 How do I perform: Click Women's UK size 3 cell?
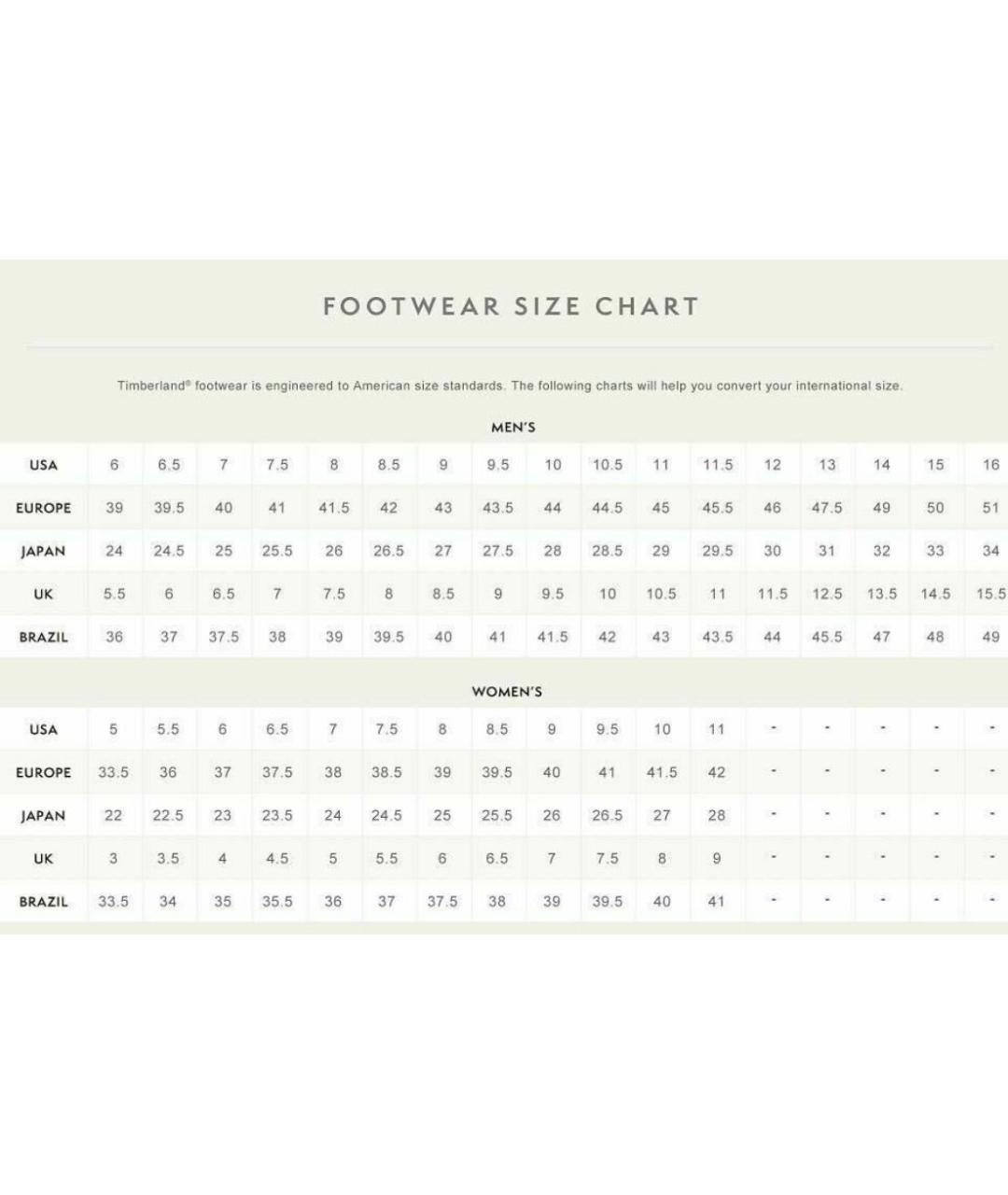coord(113,858)
